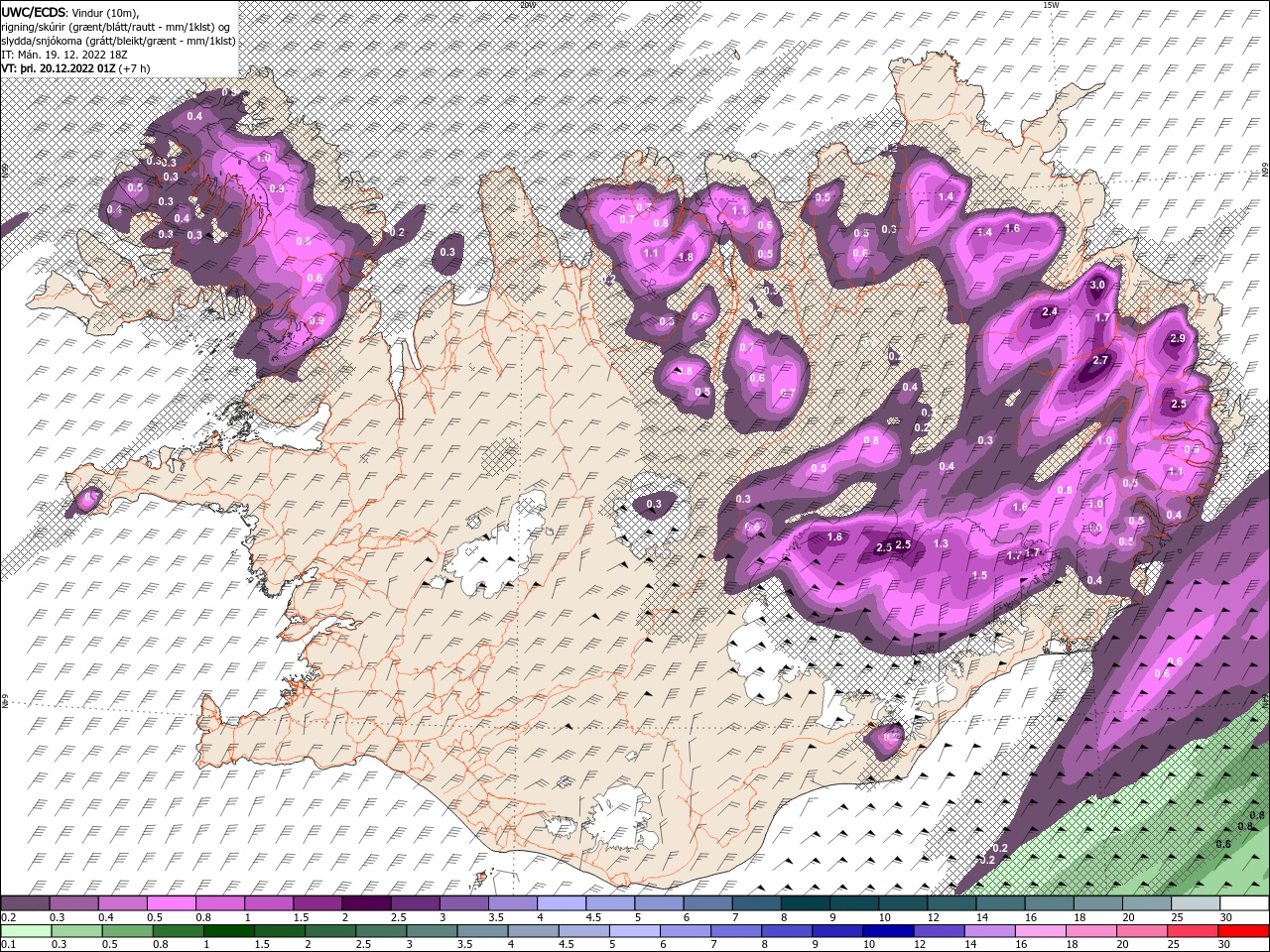Click the "1.5" snowfall value on the map

point(980,575)
